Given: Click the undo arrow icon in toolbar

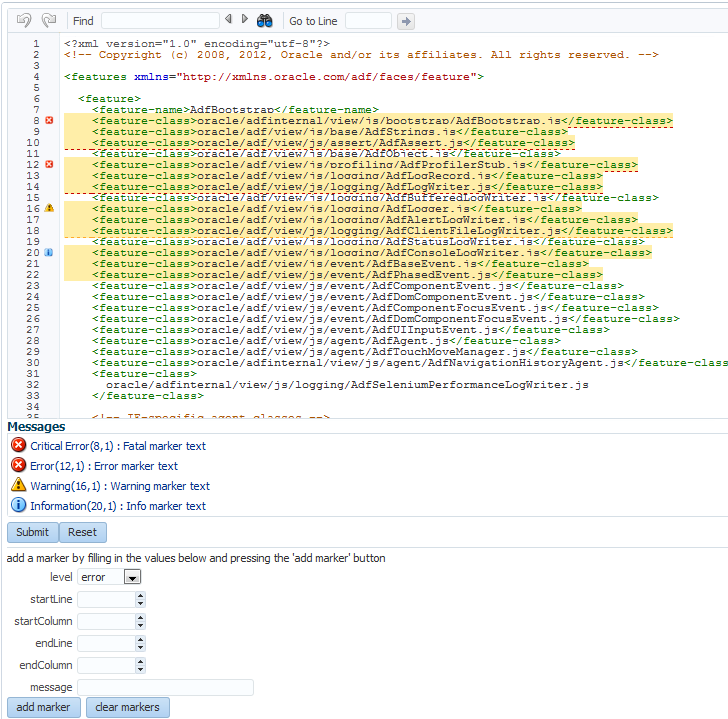Looking at the screenshot, I should point(24,20).
